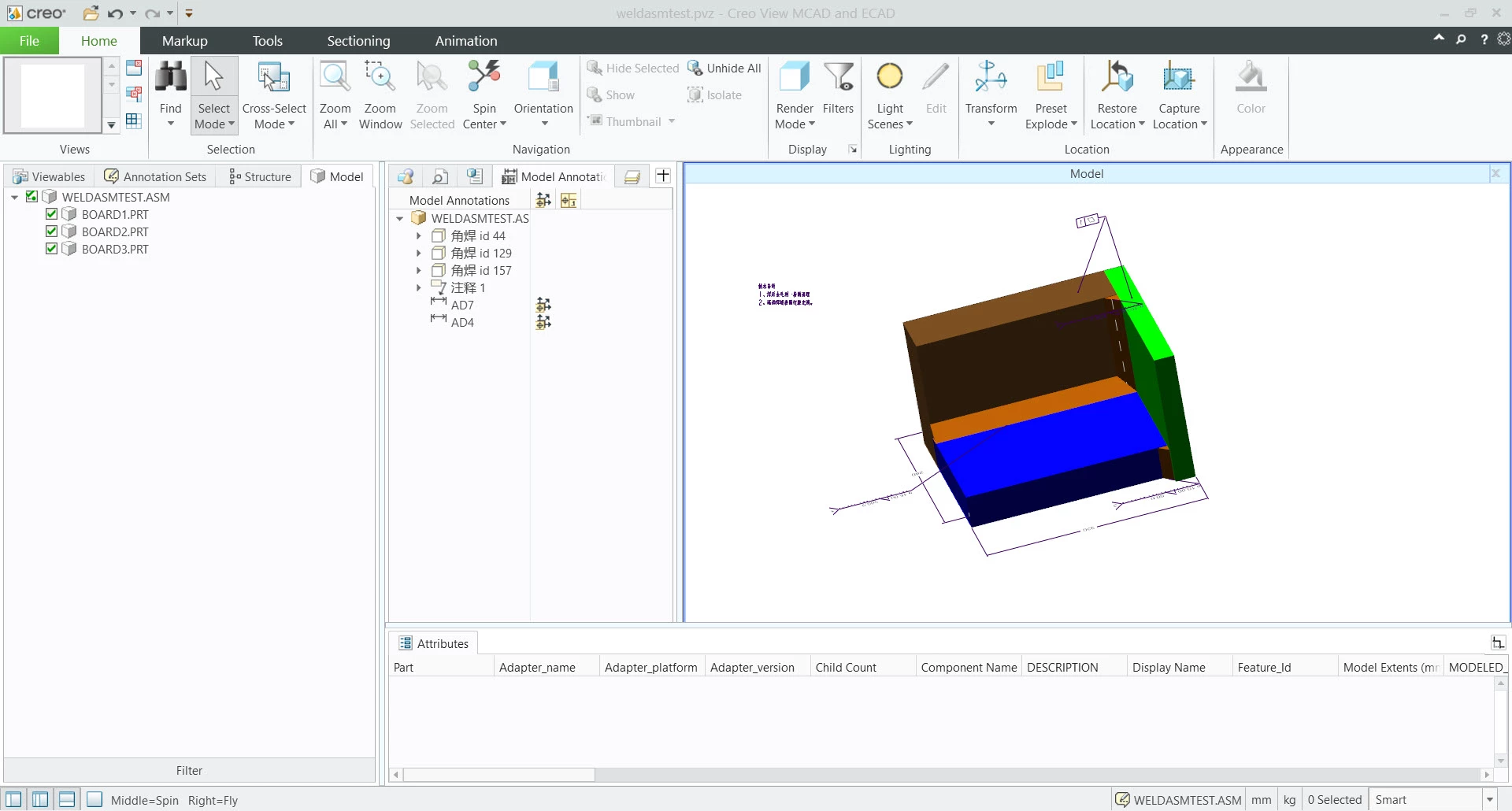Image resolution: width=1512 pixels, height=811 pixels.
Task: Click Zoom All magnifier icon
Action: (x=335, y=77)
